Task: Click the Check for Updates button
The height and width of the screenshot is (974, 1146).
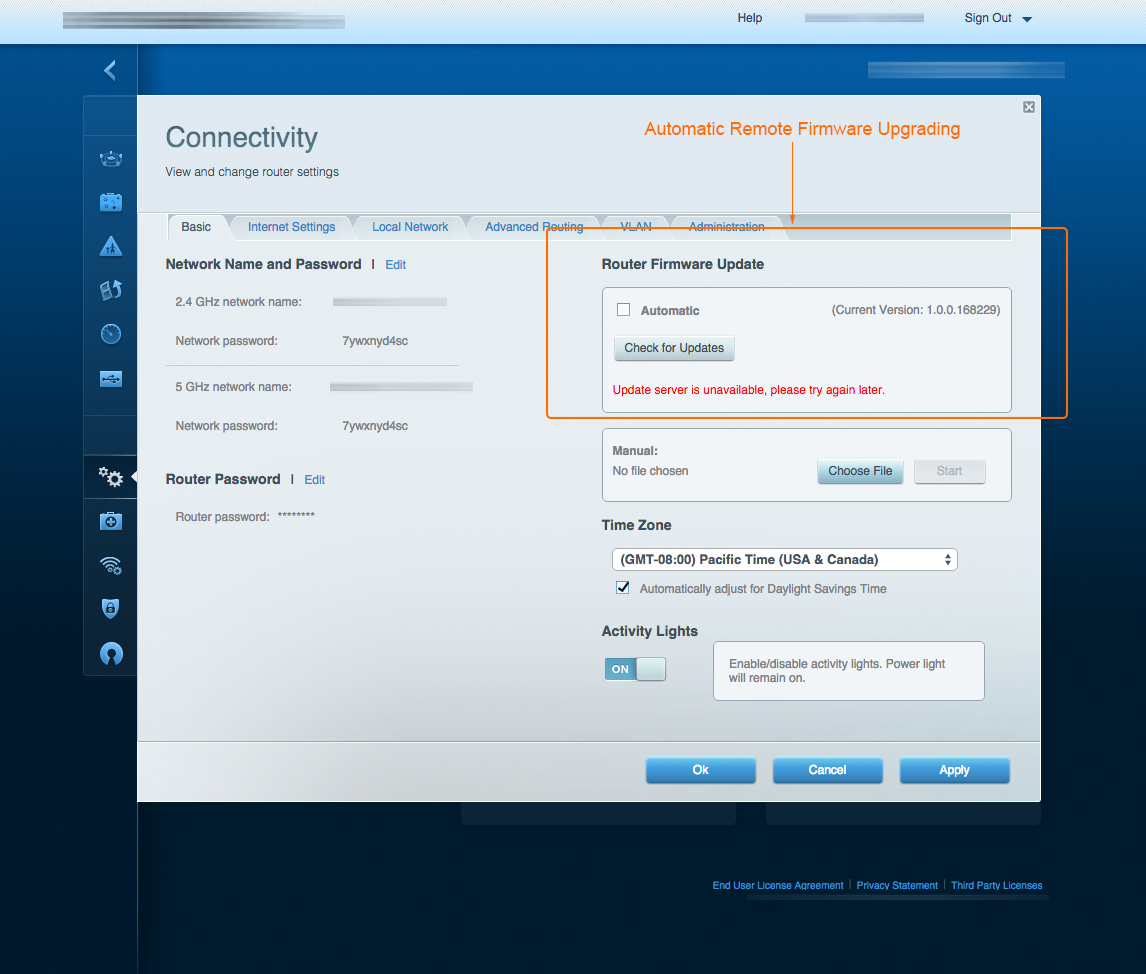Action: (674, 348)
